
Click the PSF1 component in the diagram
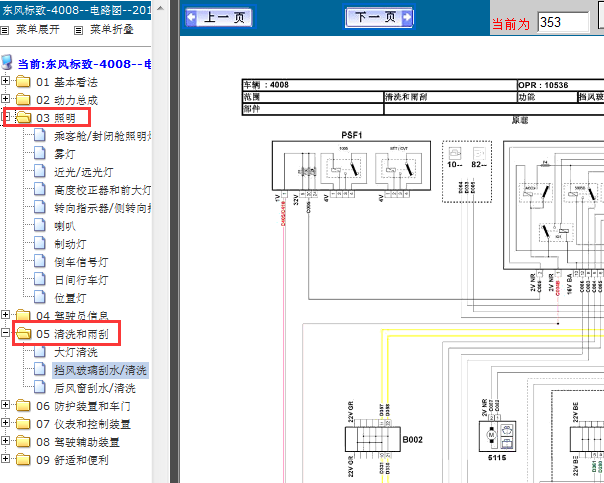click(x=351, y=166)
